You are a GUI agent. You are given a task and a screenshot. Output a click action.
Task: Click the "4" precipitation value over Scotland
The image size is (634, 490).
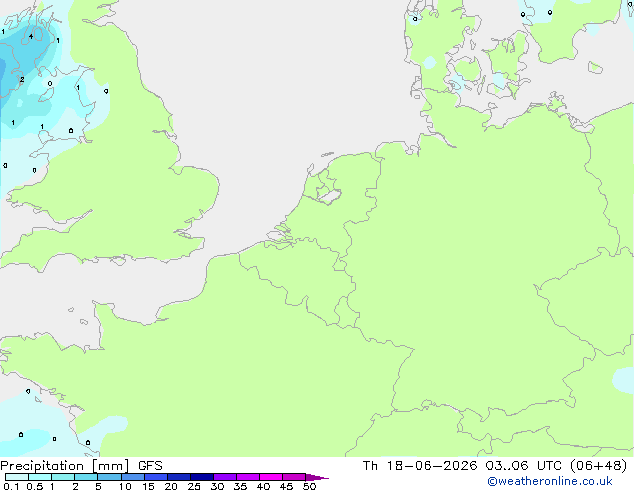click(x=31, y=37)
